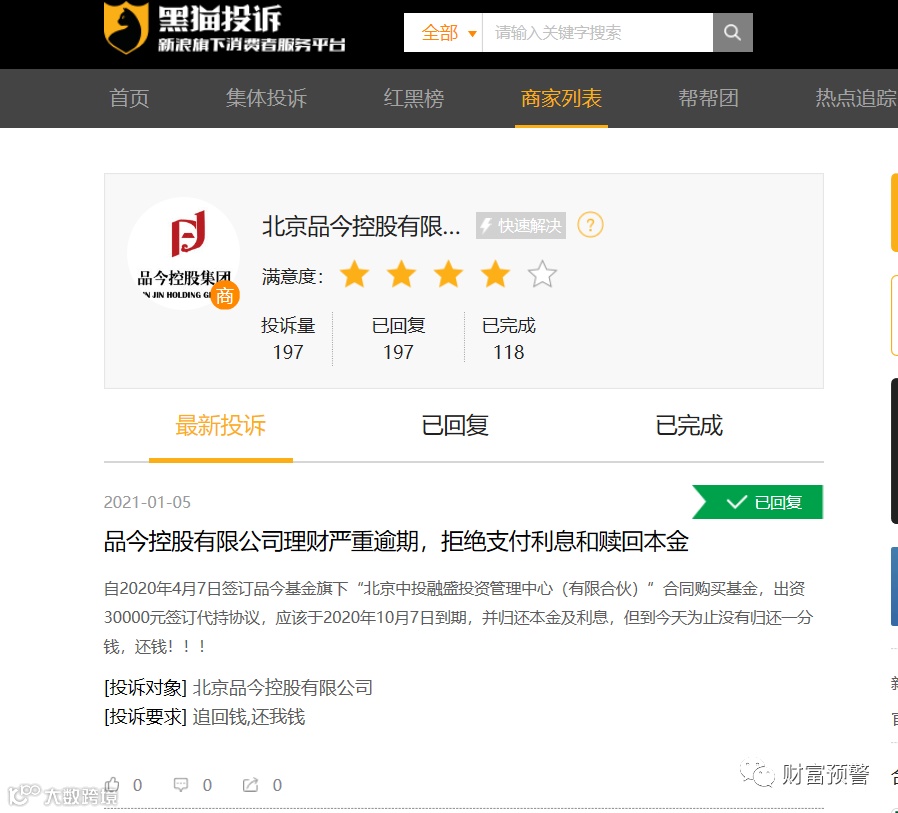Click the empty fifth star
Image resolution: width=898 pixels, height=813 pixels.
tap(542, 274)
